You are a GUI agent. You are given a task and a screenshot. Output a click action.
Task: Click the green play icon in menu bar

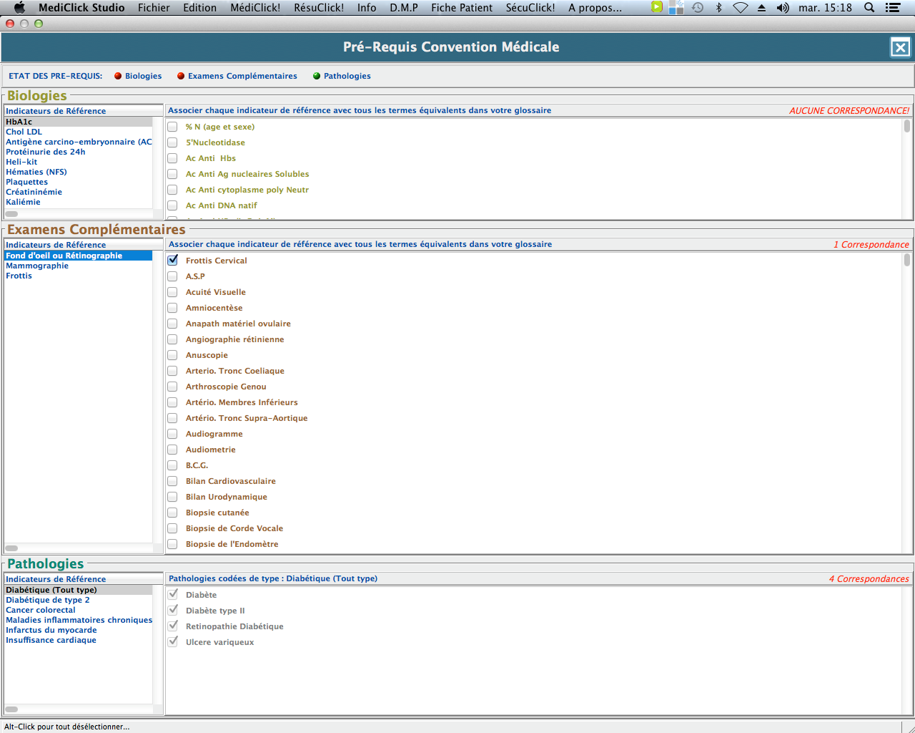(x=656, y=8)
